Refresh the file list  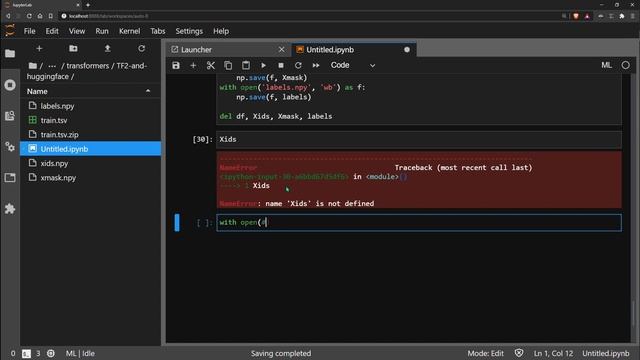pos(141,49)
